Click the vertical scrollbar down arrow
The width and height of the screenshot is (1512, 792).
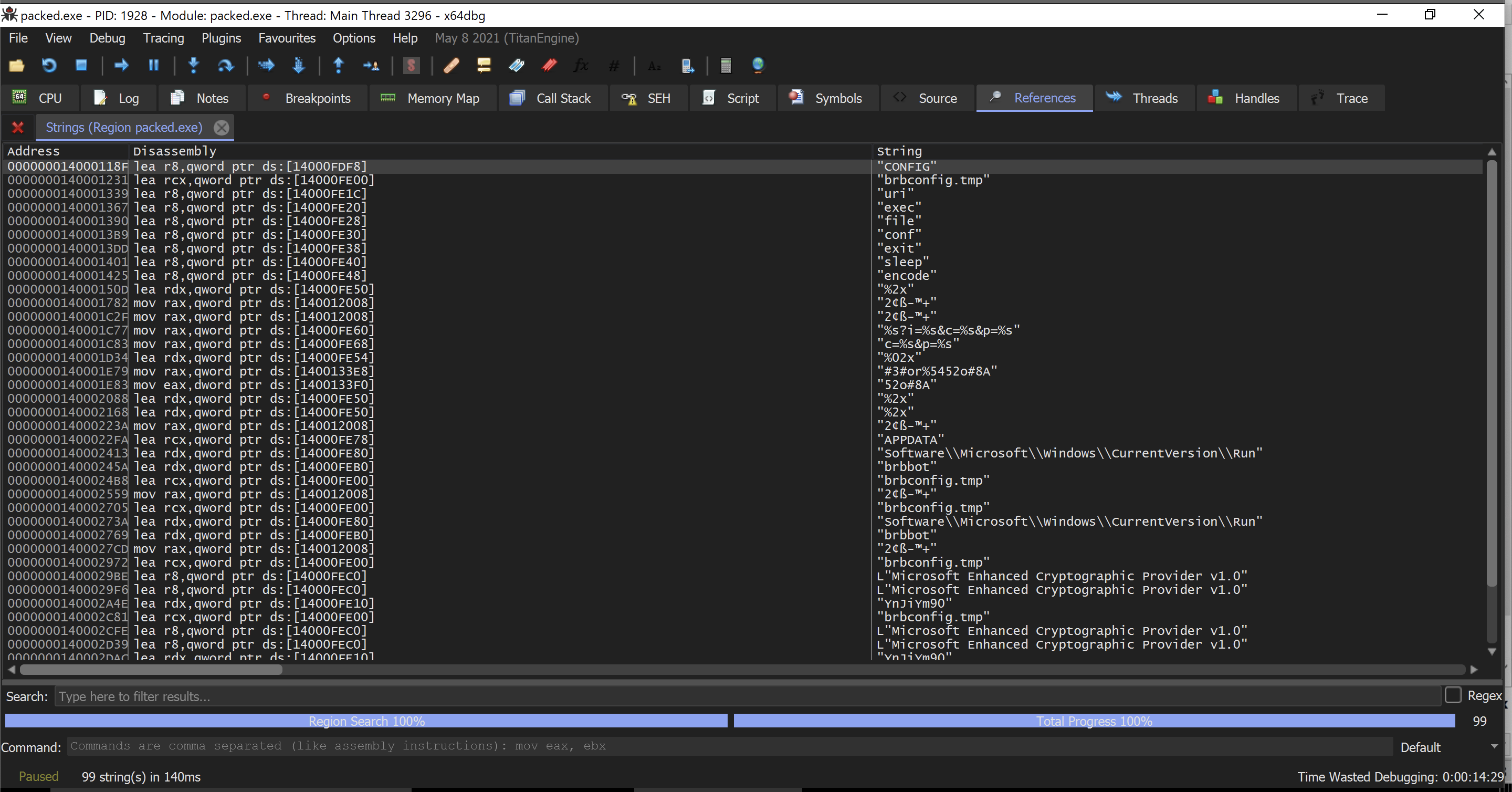click(x=1492, y=651)
